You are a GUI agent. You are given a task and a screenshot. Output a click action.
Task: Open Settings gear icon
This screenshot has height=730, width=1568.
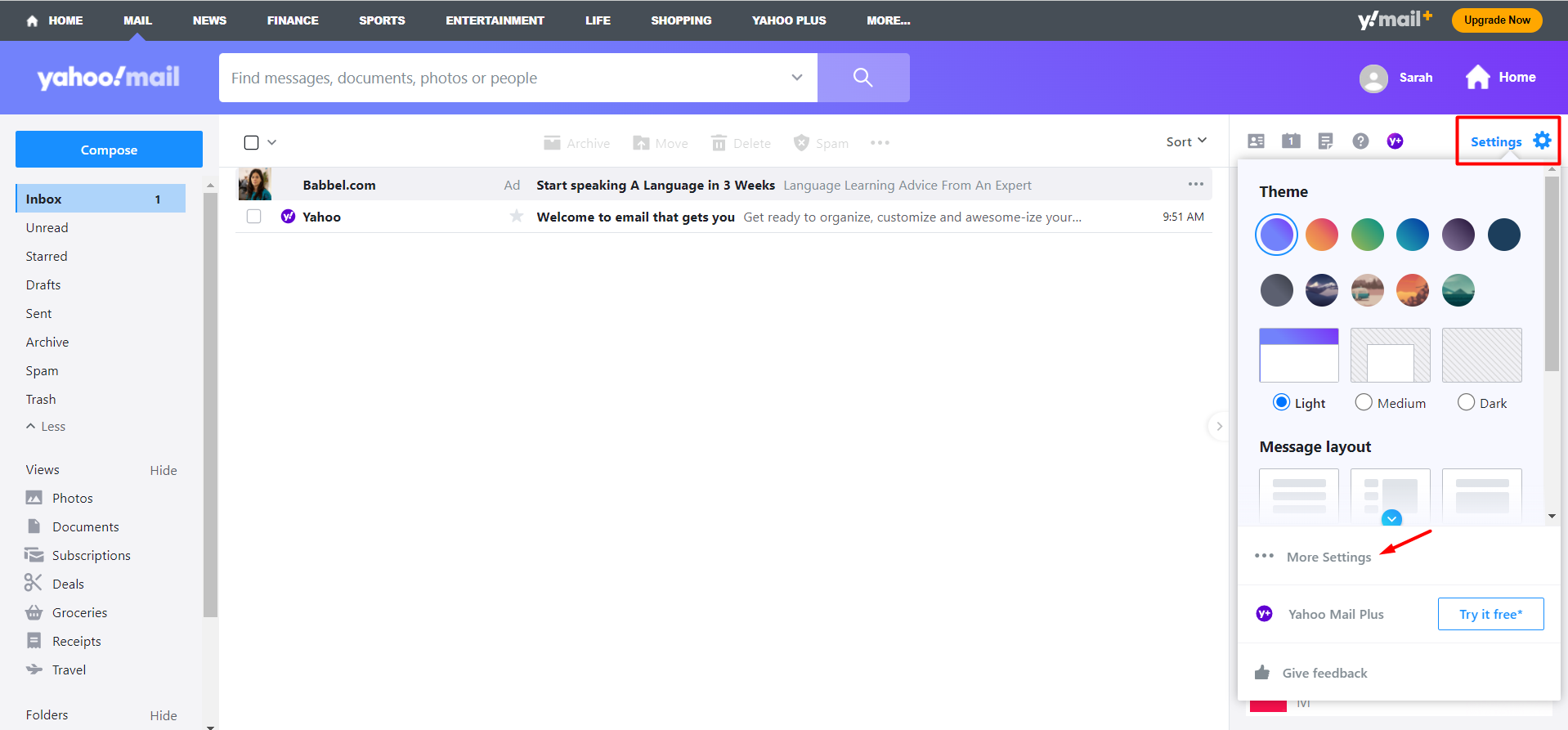pyautogui.click(x=1542, y=141)
